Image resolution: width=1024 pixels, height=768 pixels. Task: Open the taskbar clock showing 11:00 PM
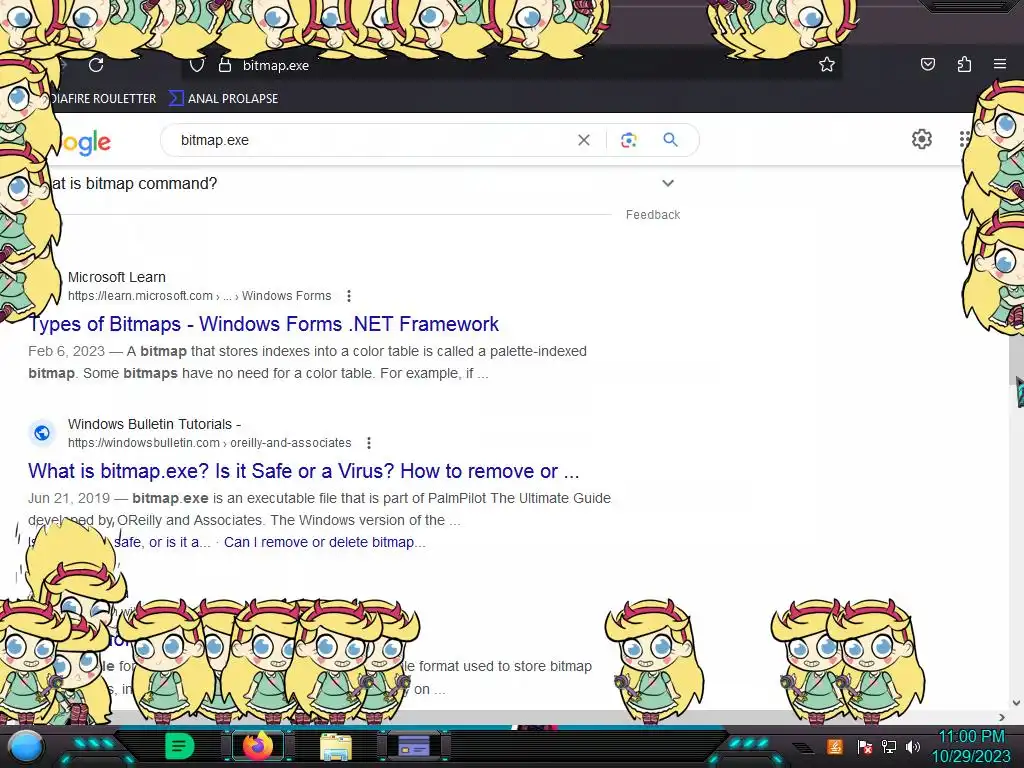point(971,746)
